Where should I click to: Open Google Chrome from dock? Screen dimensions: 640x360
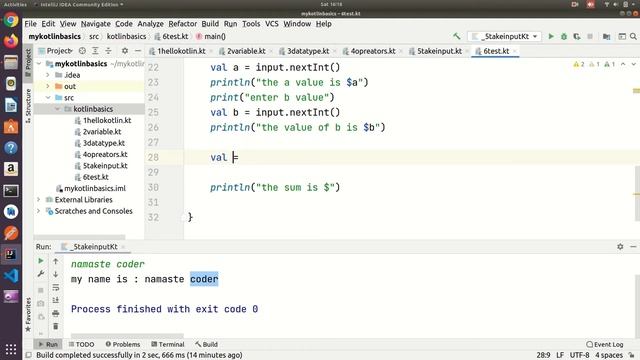coord(11,20)
